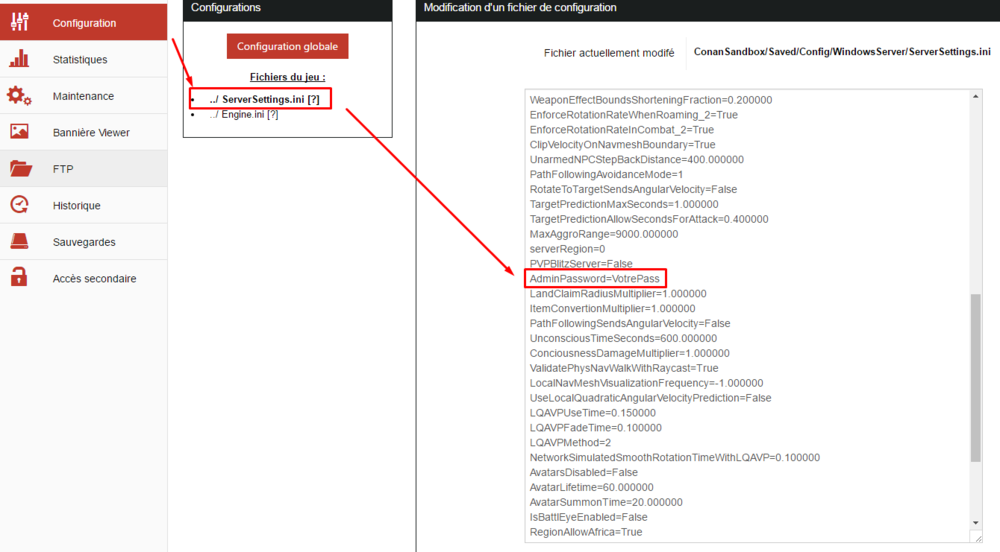Open the ServerSettings.ini file link

click(263, 99)
